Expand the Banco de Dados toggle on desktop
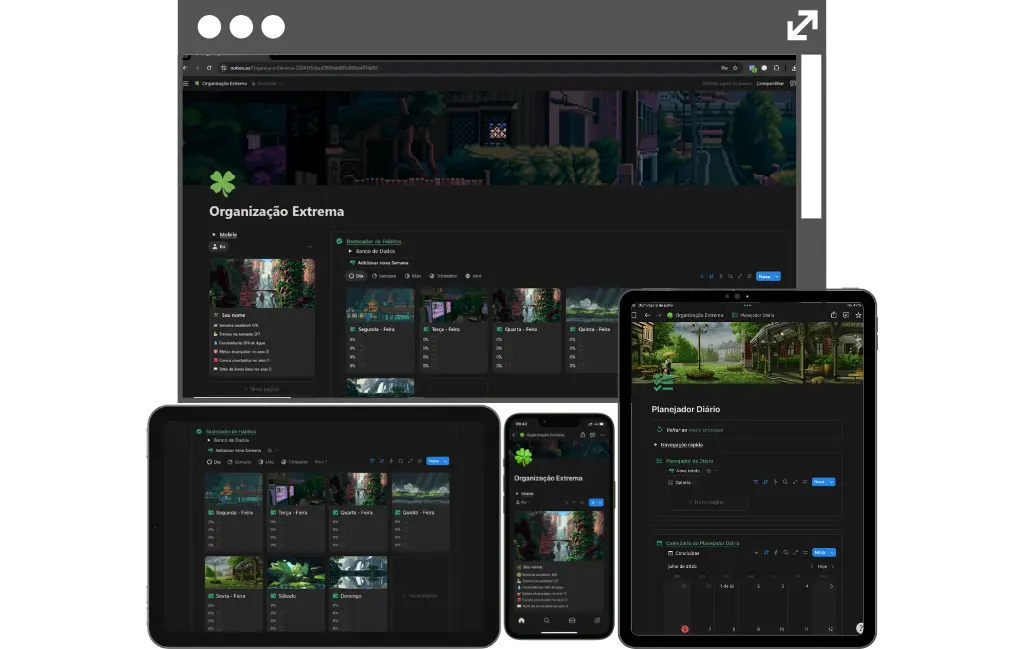1024x649 pixels. coord(351,251)
